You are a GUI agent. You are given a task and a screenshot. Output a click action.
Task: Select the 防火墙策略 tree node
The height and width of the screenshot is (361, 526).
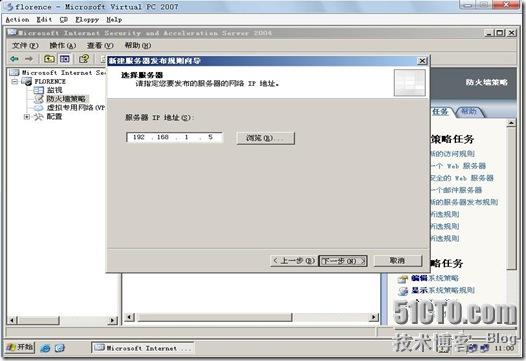tap(66, 99)
